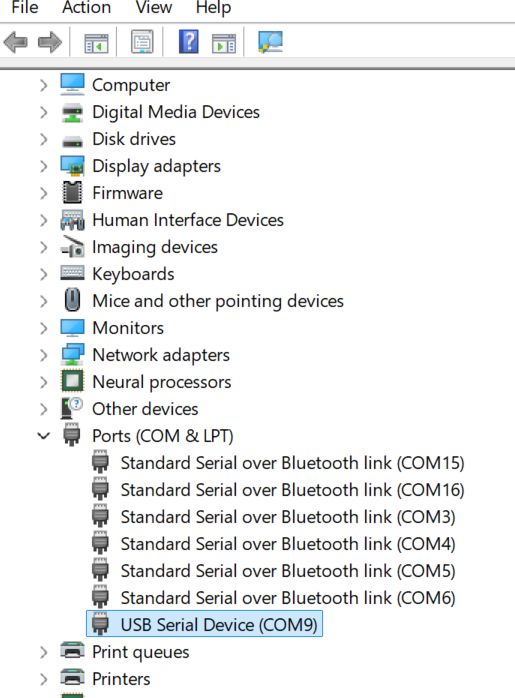Select USB Serial Device (COM9)
Image resolution: width=515 pixels, height=698 pixels.
click(204, 624)
